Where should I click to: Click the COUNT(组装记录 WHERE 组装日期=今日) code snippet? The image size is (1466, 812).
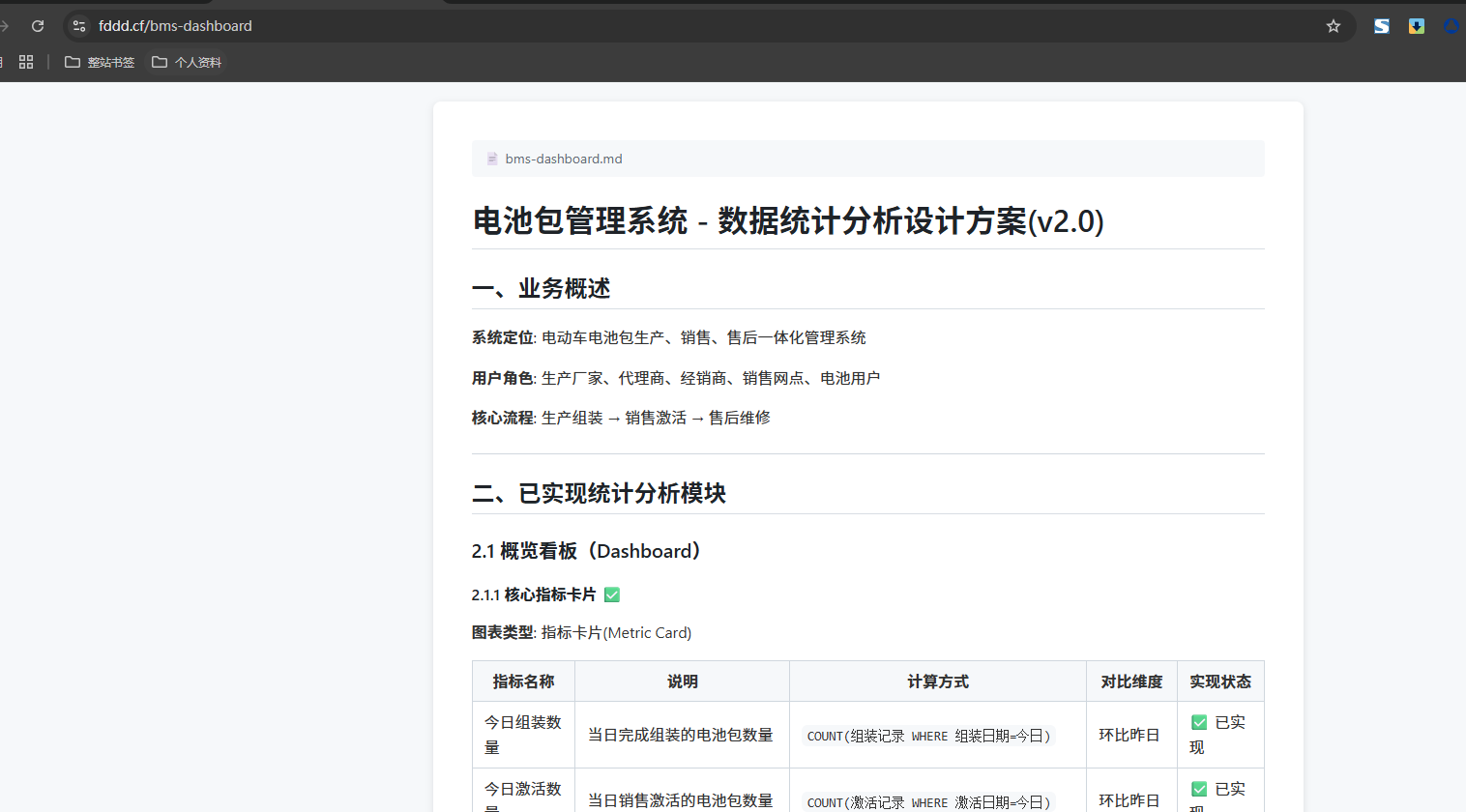coord(927,736)
